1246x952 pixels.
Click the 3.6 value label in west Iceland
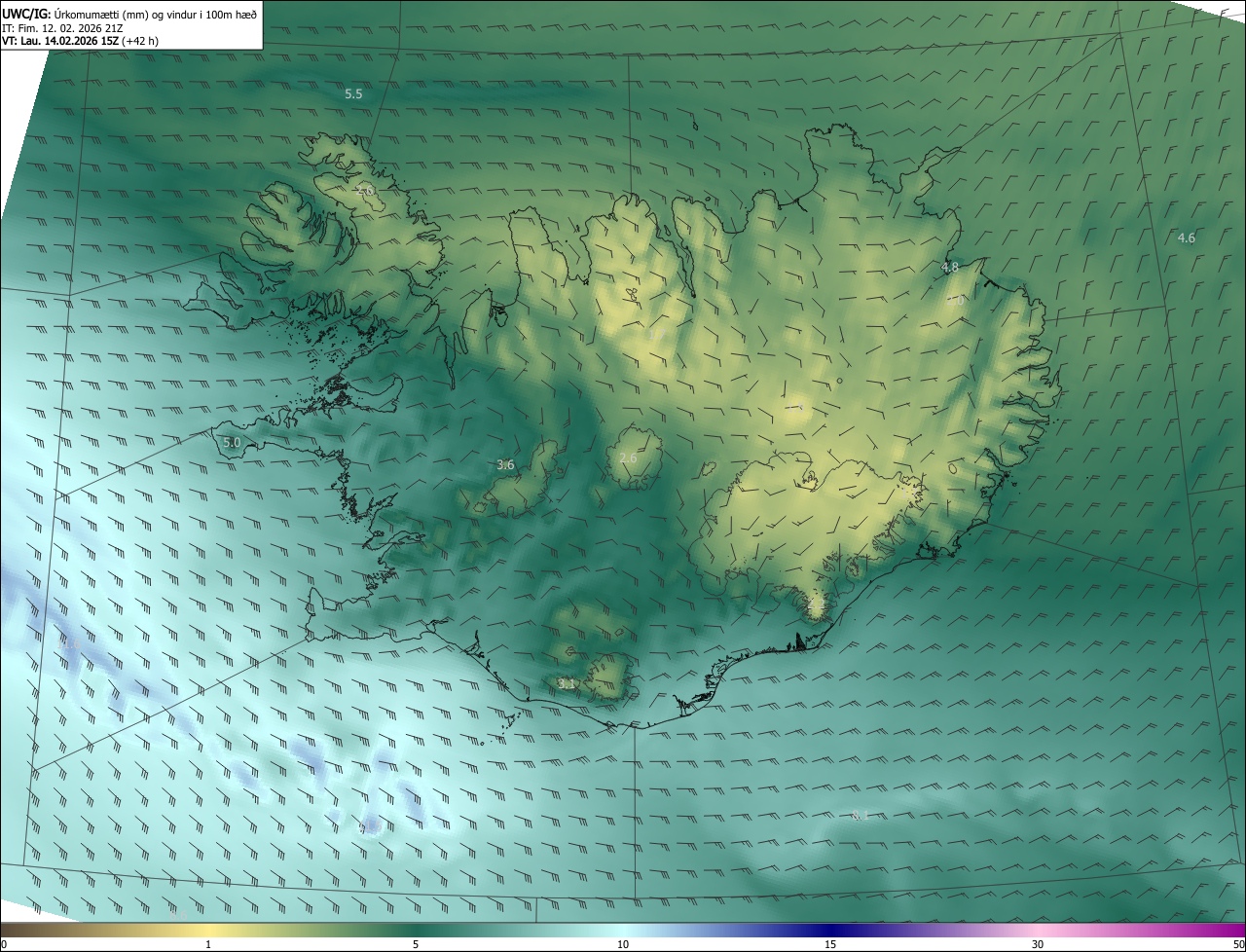[x=505, y=465]
